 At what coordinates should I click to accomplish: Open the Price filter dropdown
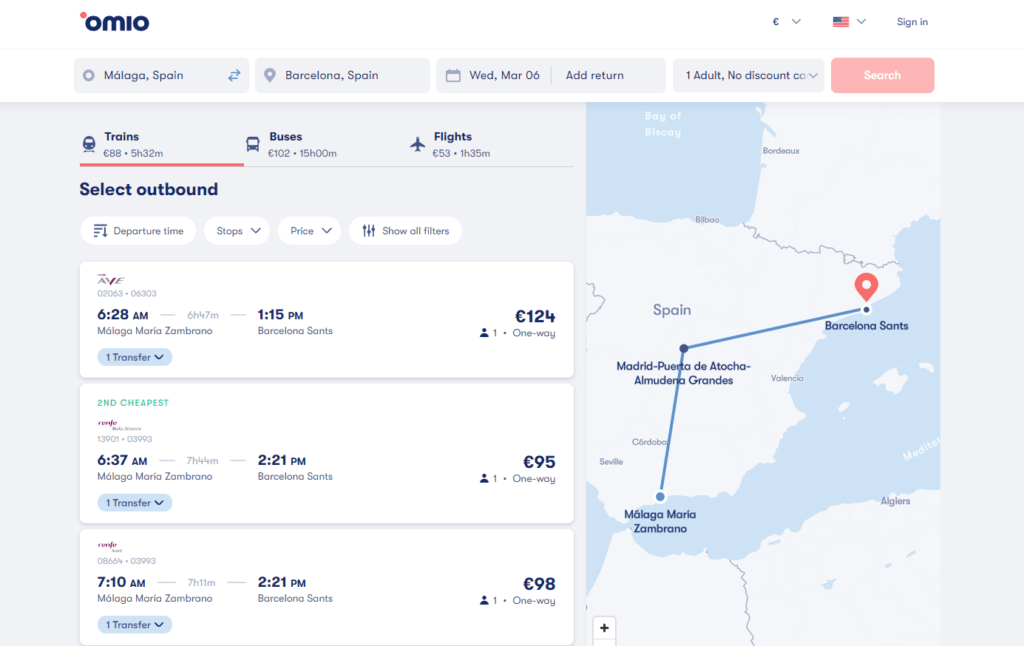pos(310,231)
